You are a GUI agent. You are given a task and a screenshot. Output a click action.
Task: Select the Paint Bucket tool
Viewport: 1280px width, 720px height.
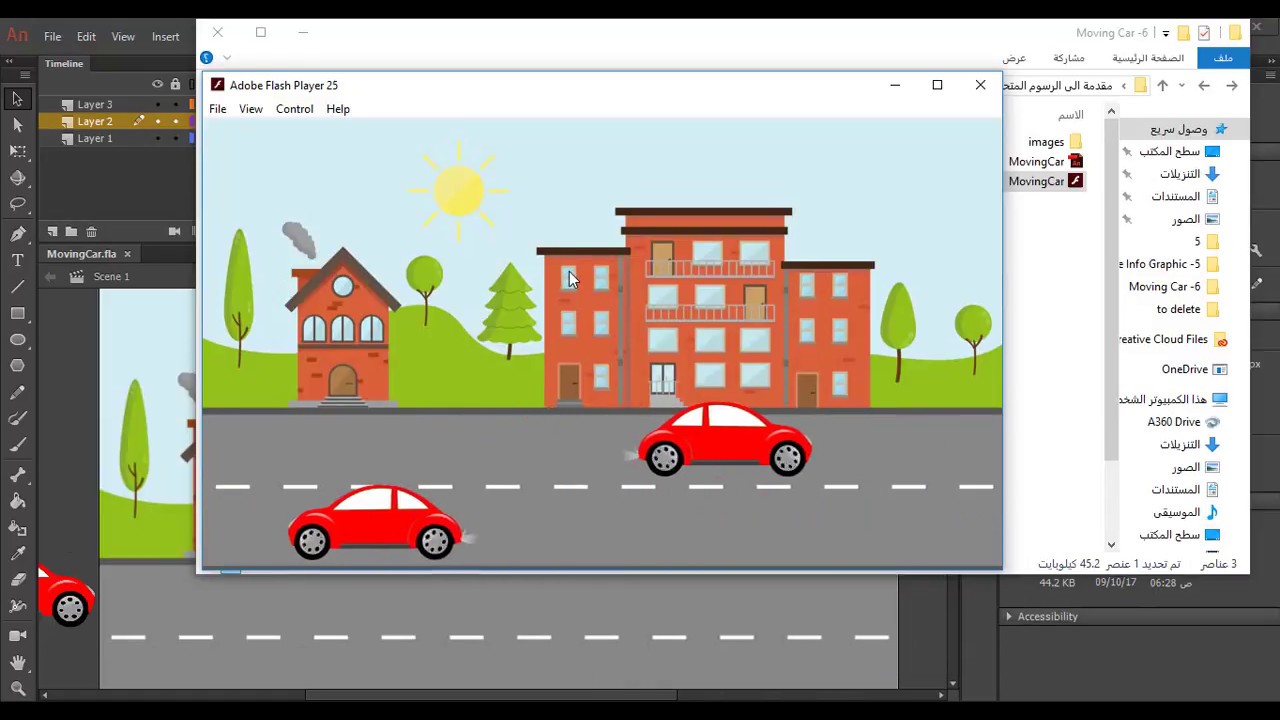point(17,502)
